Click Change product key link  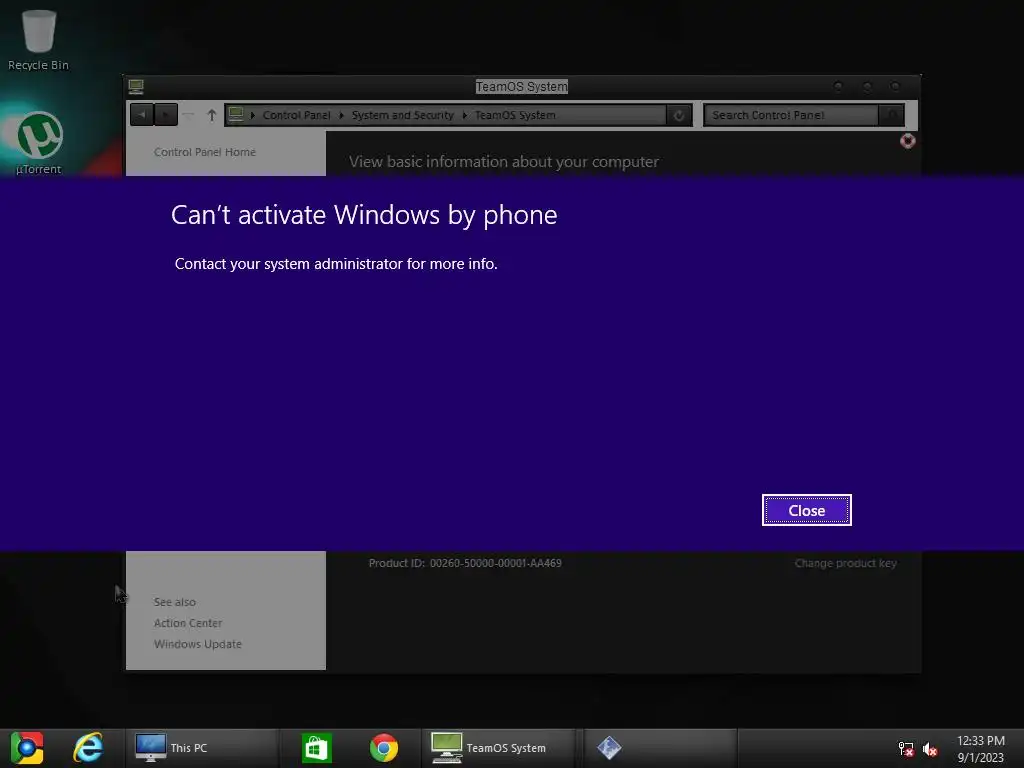(845, 563)
